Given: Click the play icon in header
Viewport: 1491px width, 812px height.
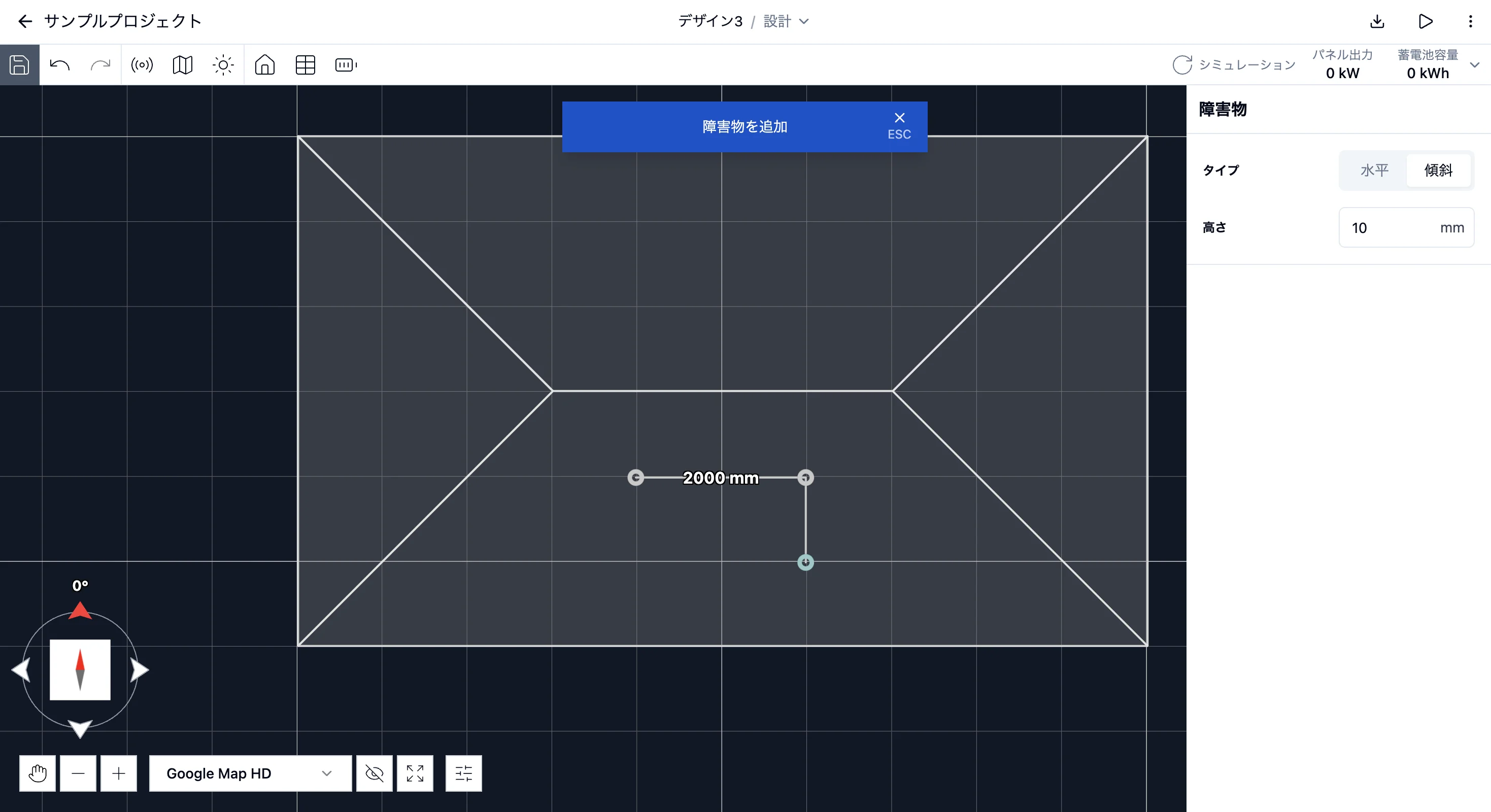Looking at the screenshot, I should point(1426,21).
